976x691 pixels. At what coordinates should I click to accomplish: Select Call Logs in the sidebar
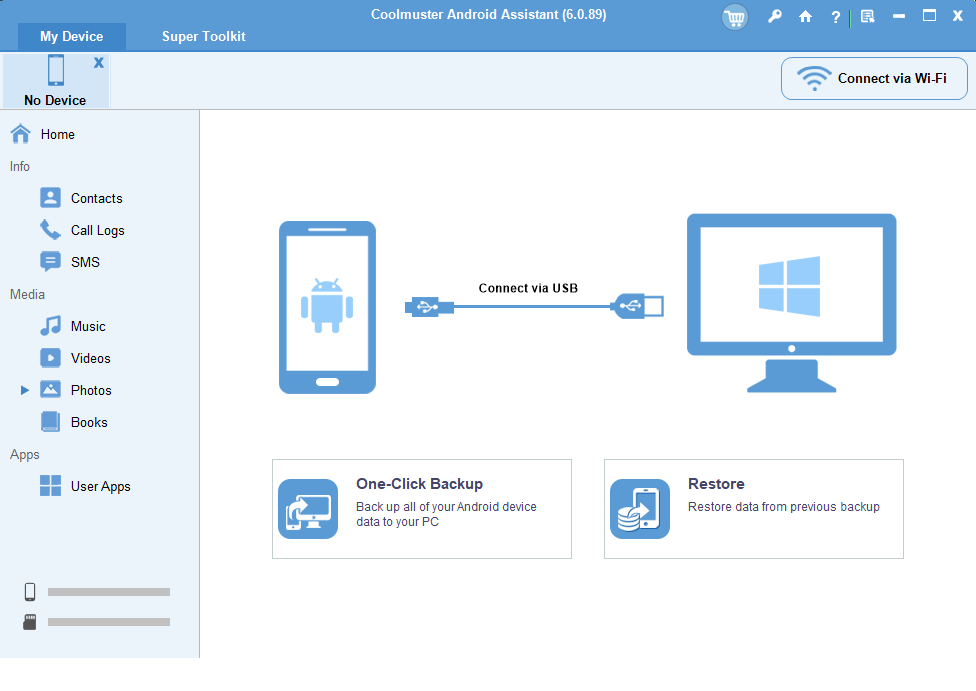point(97,230)
